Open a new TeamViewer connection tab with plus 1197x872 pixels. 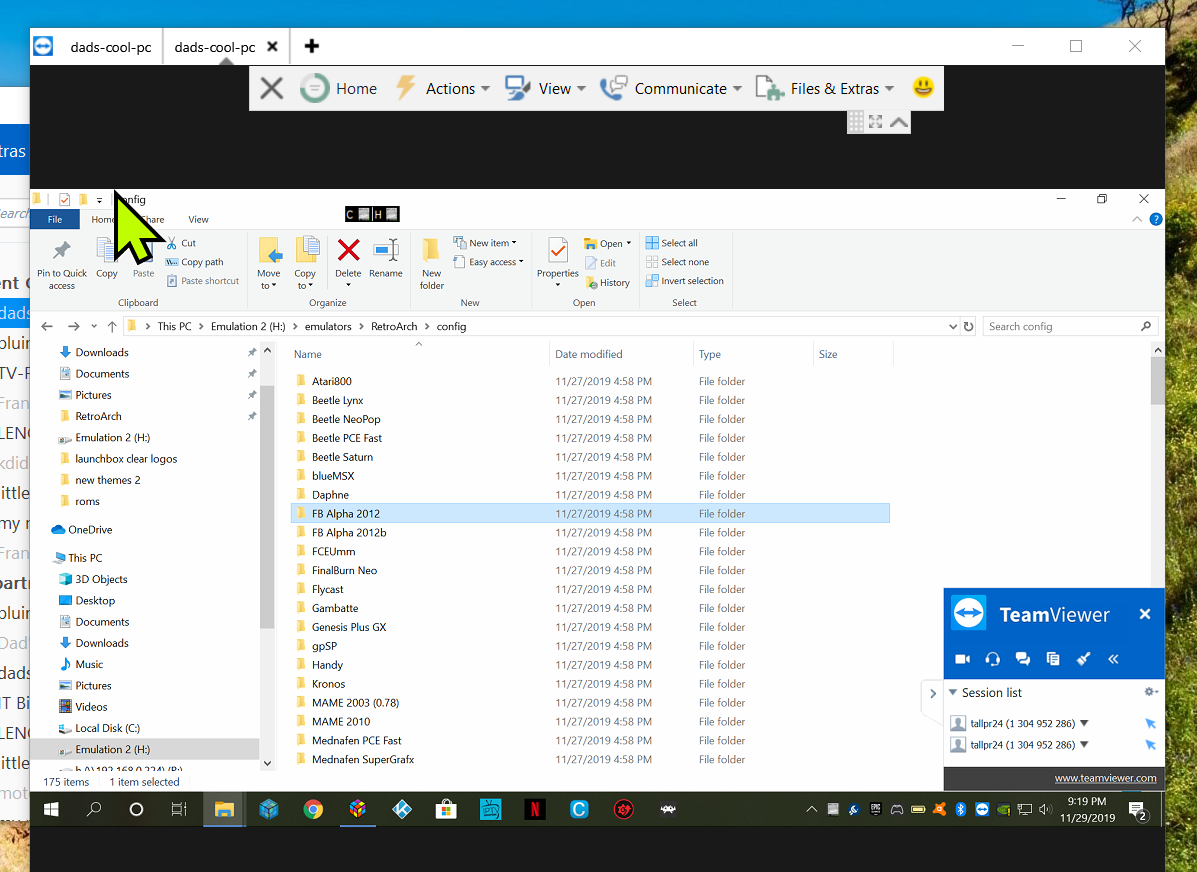pos(311,47)
